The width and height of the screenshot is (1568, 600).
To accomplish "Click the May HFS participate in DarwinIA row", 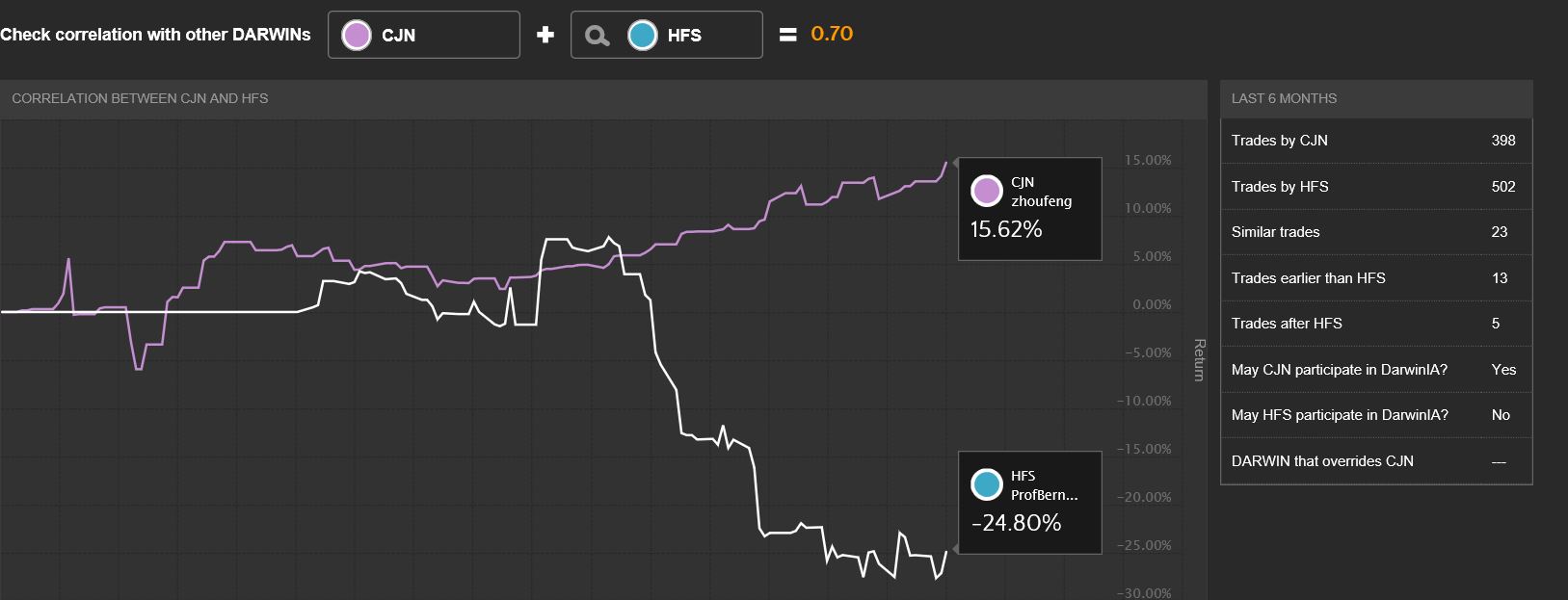I will tap(1375, 415).
